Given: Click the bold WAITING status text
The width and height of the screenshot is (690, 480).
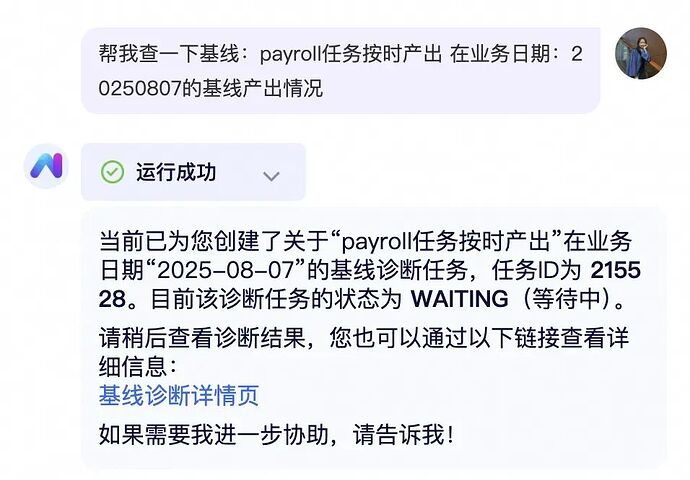Looking at the screenshot, I should 459,299.
